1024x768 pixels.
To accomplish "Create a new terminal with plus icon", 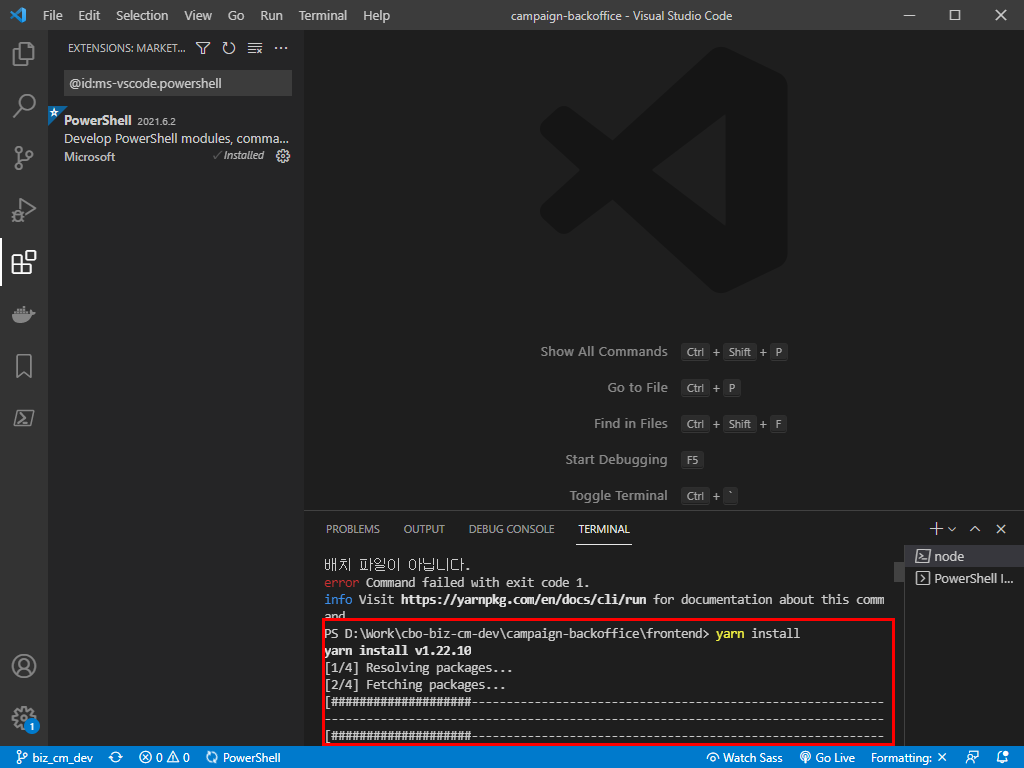I will click(936, 529).
